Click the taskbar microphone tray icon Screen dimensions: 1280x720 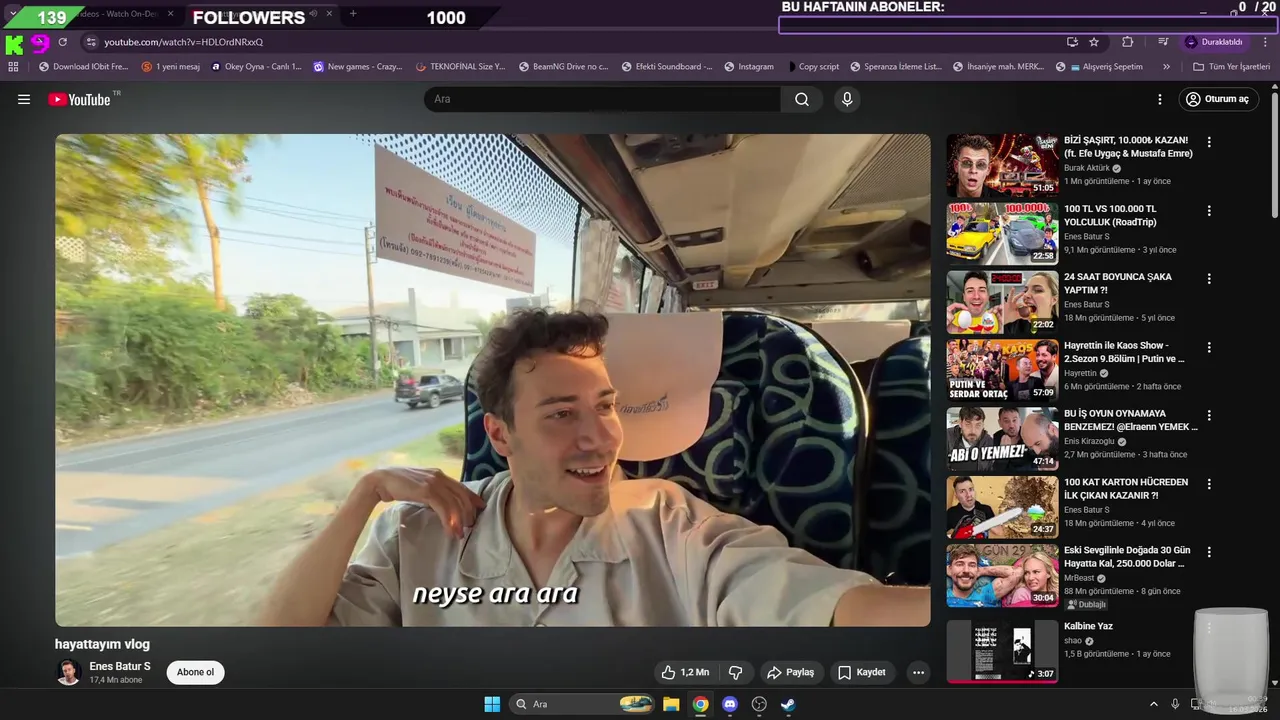(x=1175, y=704)
